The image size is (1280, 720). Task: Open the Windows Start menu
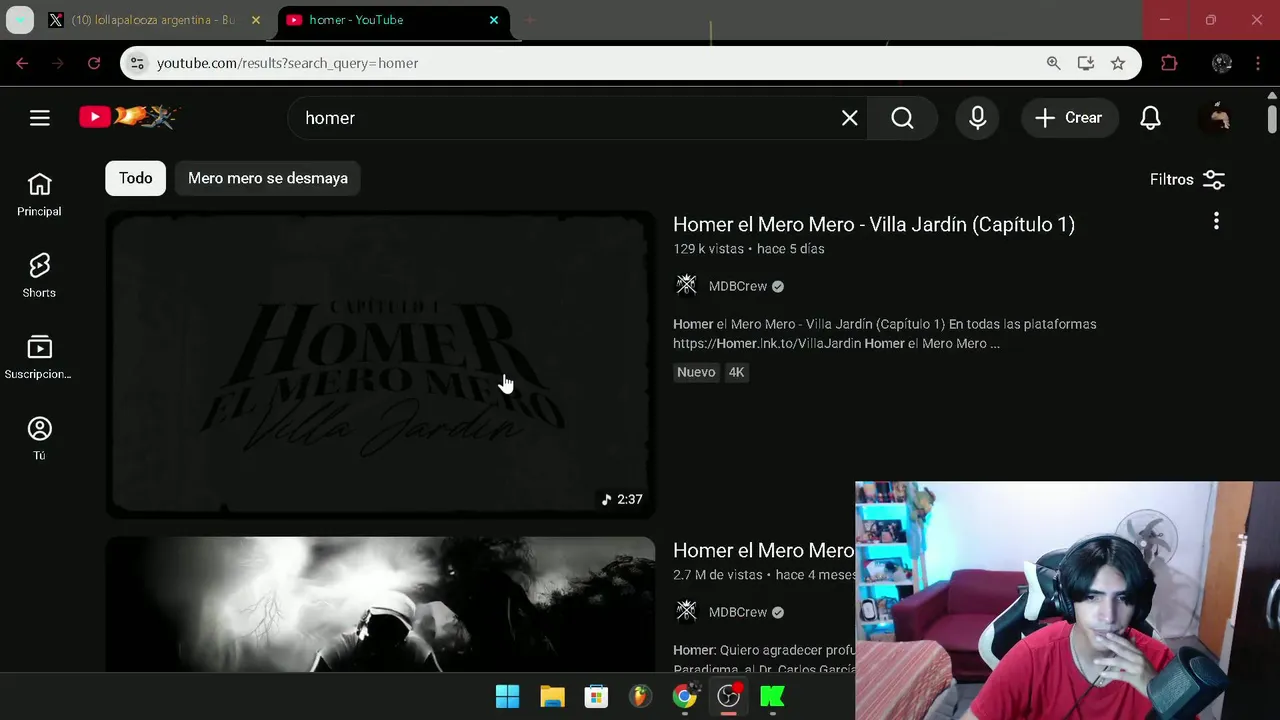coord(508,697)
